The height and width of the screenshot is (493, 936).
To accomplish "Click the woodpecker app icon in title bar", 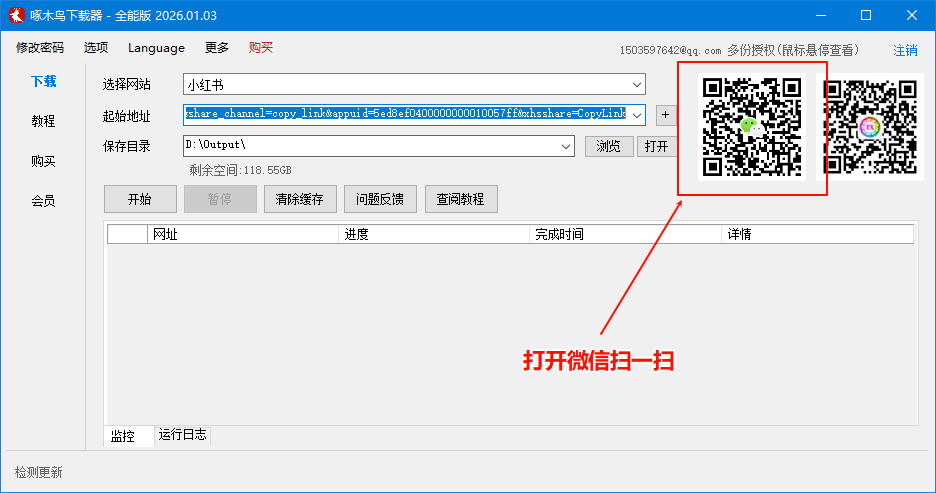I will 17,15.
